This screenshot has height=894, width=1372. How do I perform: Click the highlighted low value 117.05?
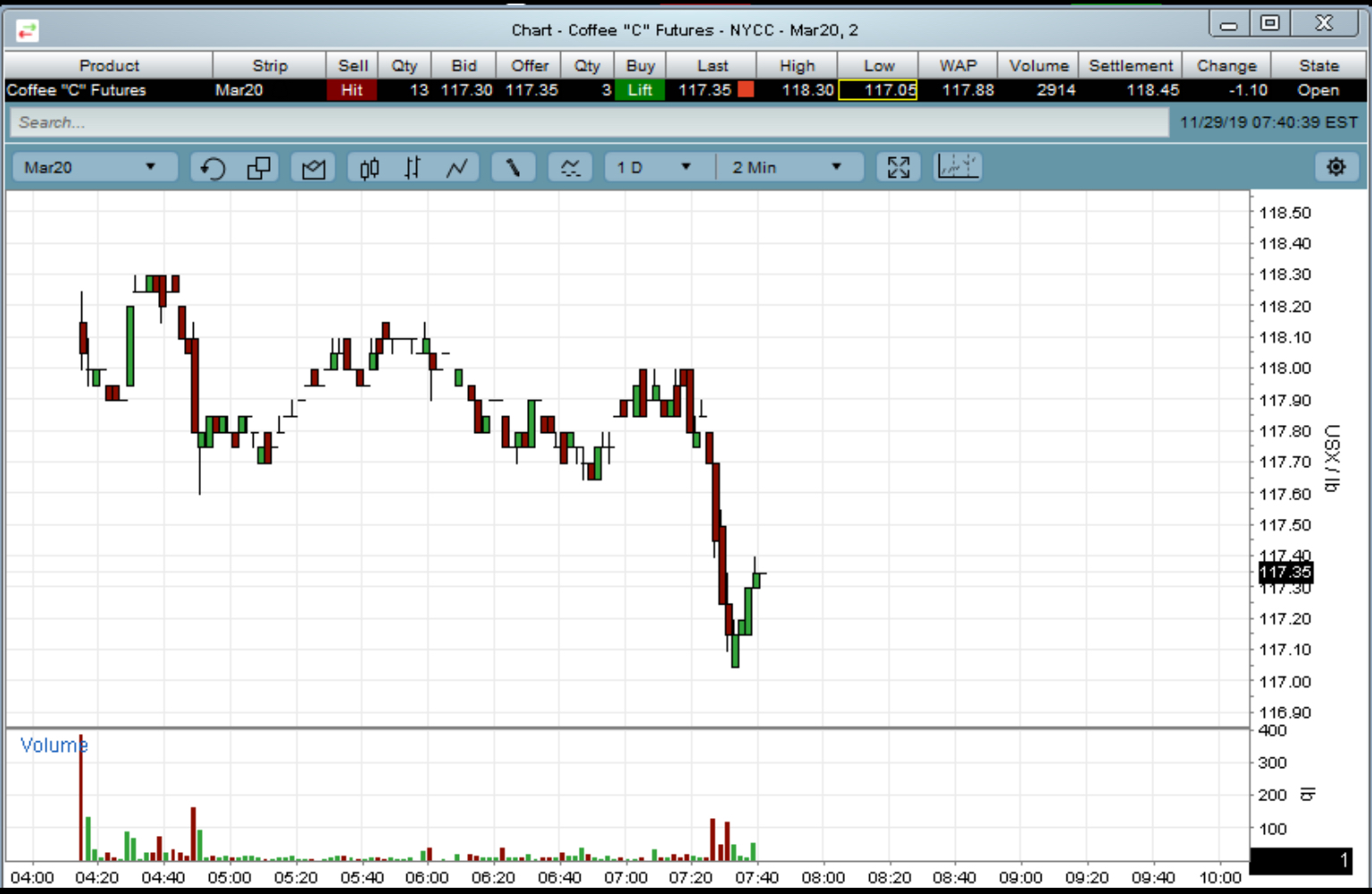click(879, 90)
